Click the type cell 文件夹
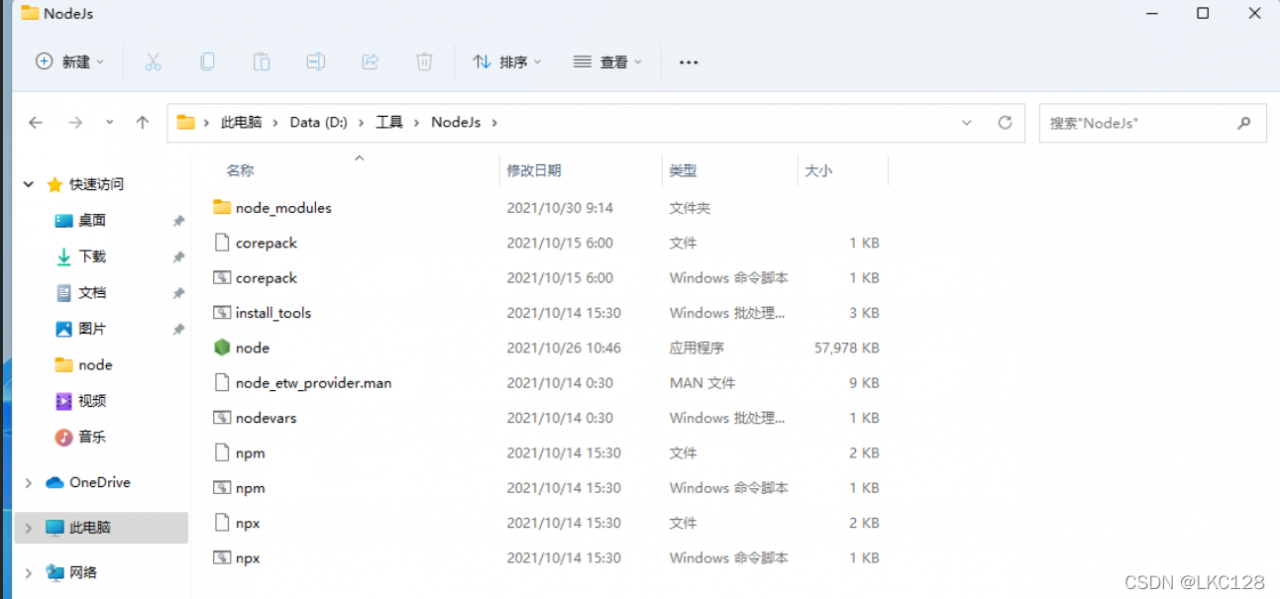The height and width of the screenshot is (599, 1280). (690, 208)
